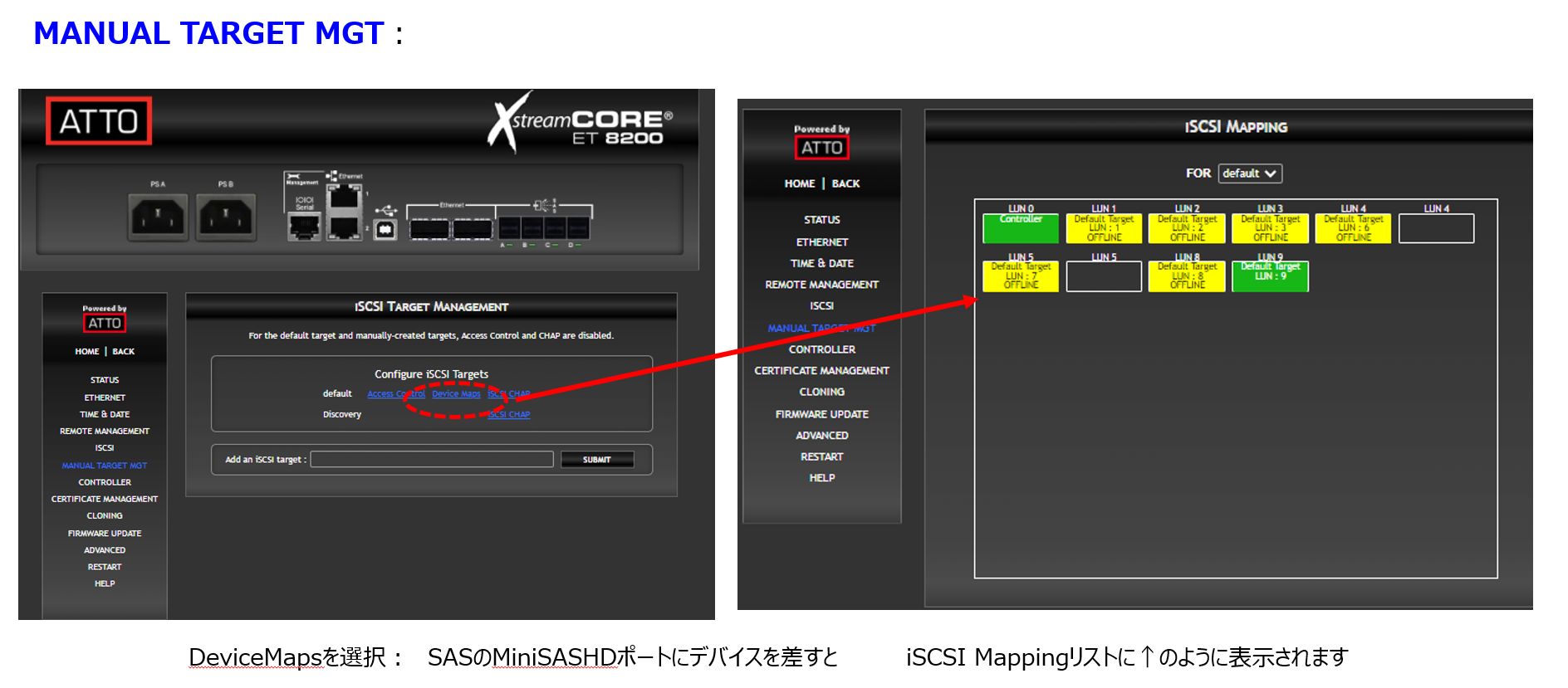This screenshot has width=1568, height=688.
Task: Click the large ATTO logo in the header
Action: [99, 121]
